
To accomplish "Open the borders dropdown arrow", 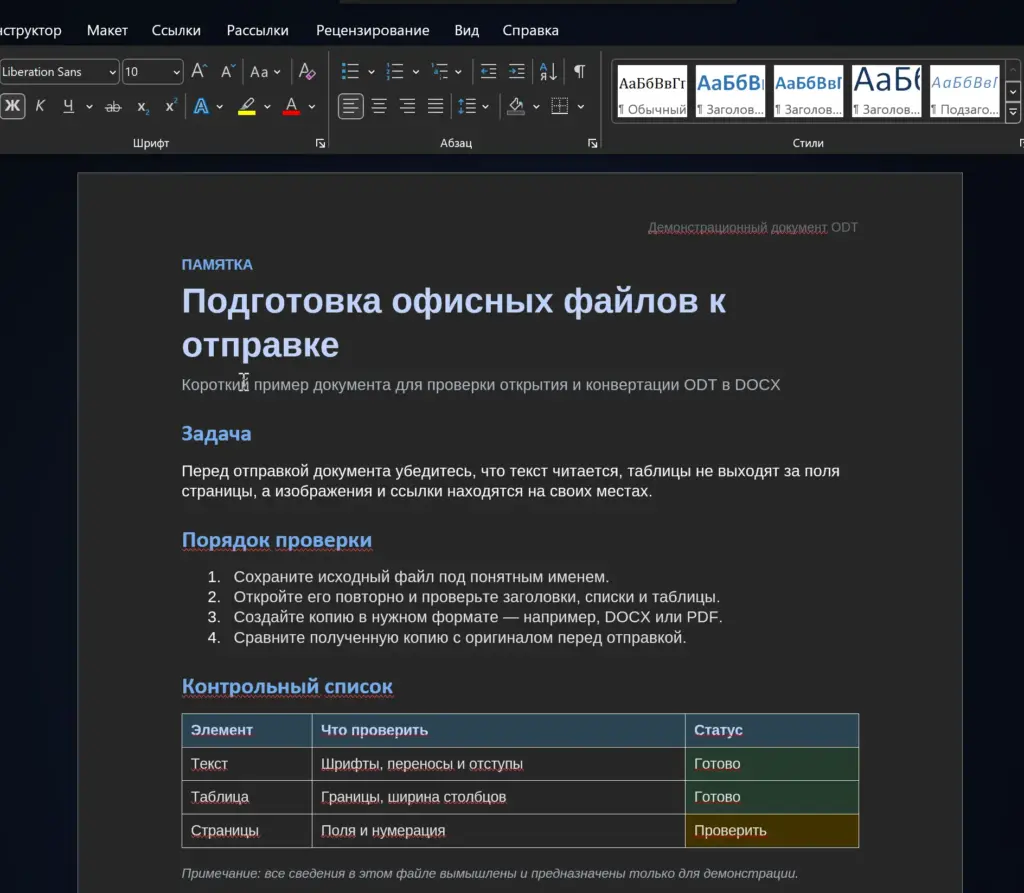I will coord(581,106).
